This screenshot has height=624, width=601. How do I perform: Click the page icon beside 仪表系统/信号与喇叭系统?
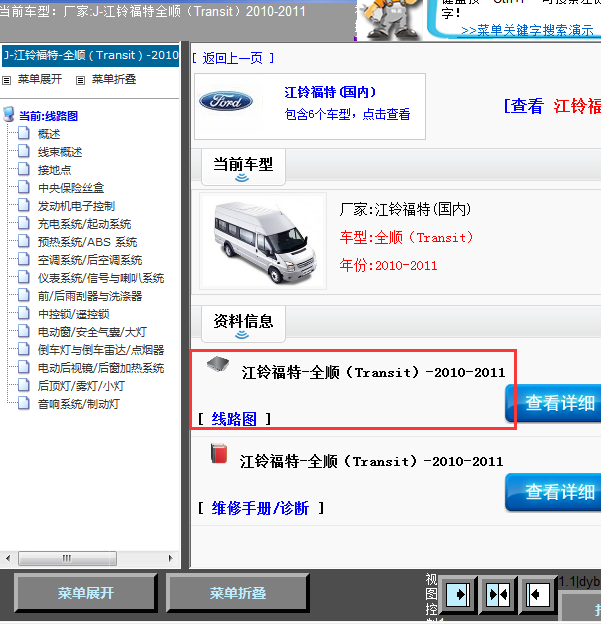click(x=24, y=277)
